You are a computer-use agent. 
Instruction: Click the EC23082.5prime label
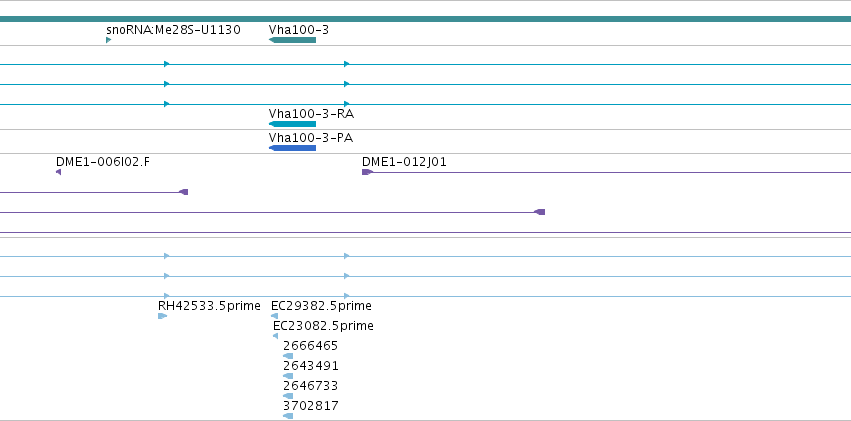click(323, 326)
